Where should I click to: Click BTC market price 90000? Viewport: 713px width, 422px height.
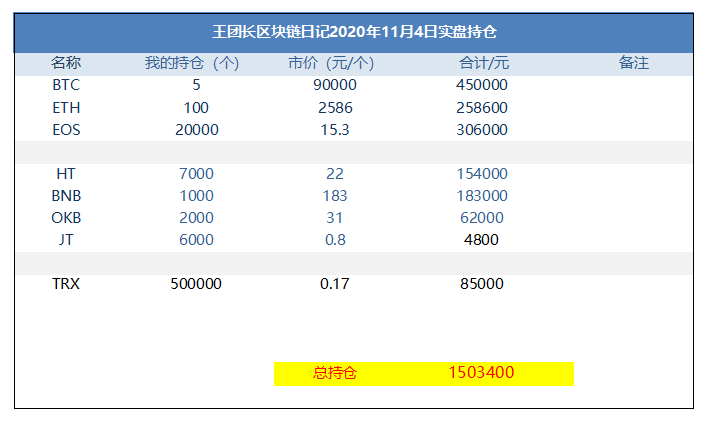click(335, 85)
